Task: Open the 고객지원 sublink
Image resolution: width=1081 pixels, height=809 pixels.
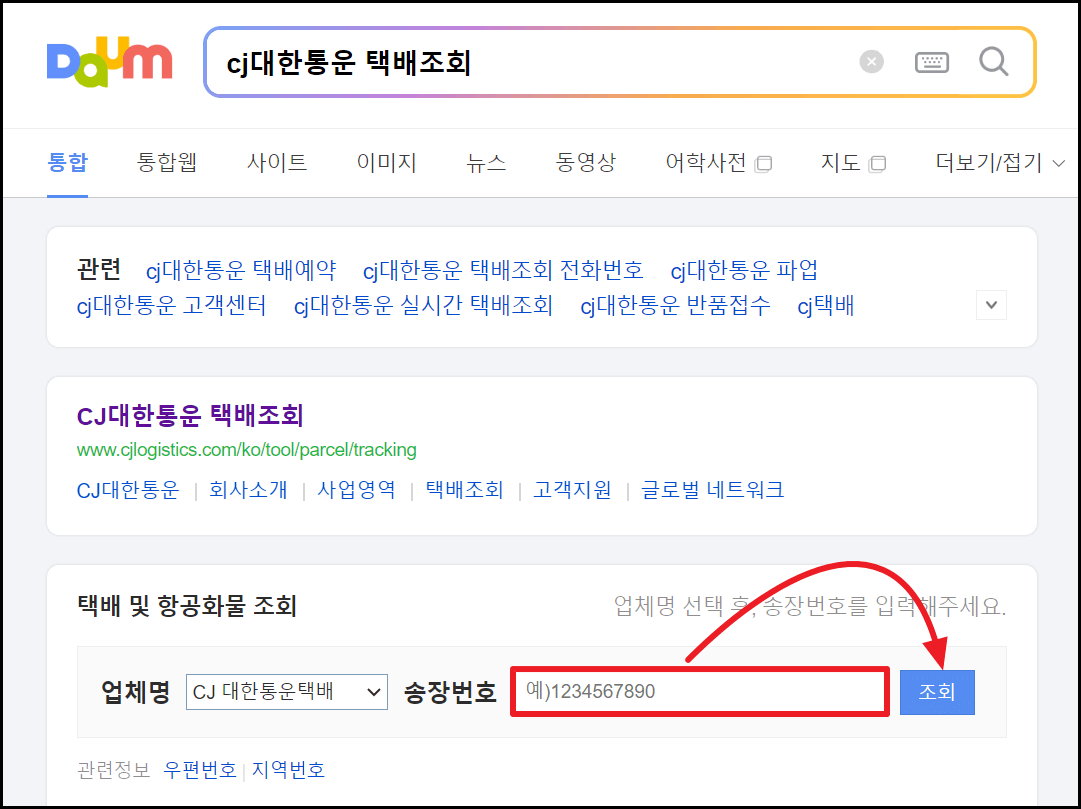Action: coord(572,490)
